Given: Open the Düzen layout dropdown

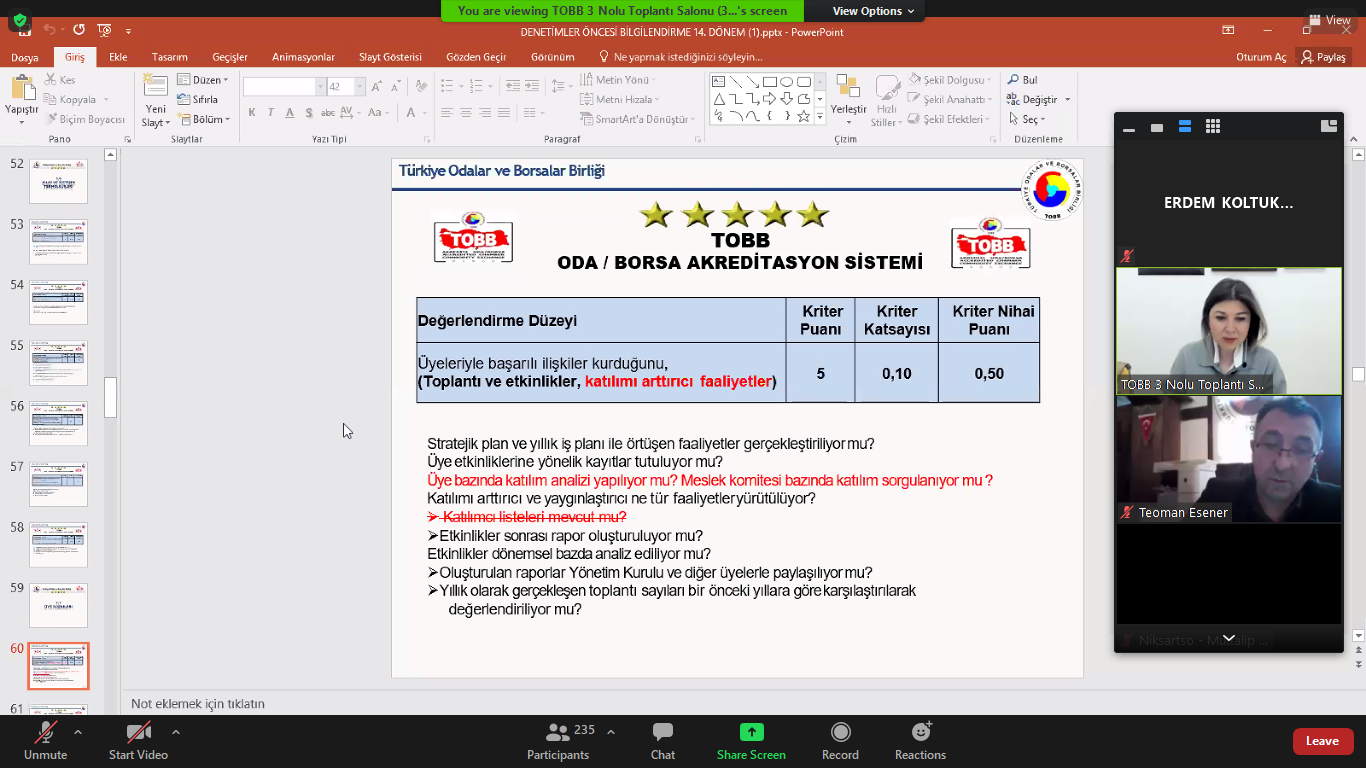Looking at the screenshot, I should (x=203, y=80).
